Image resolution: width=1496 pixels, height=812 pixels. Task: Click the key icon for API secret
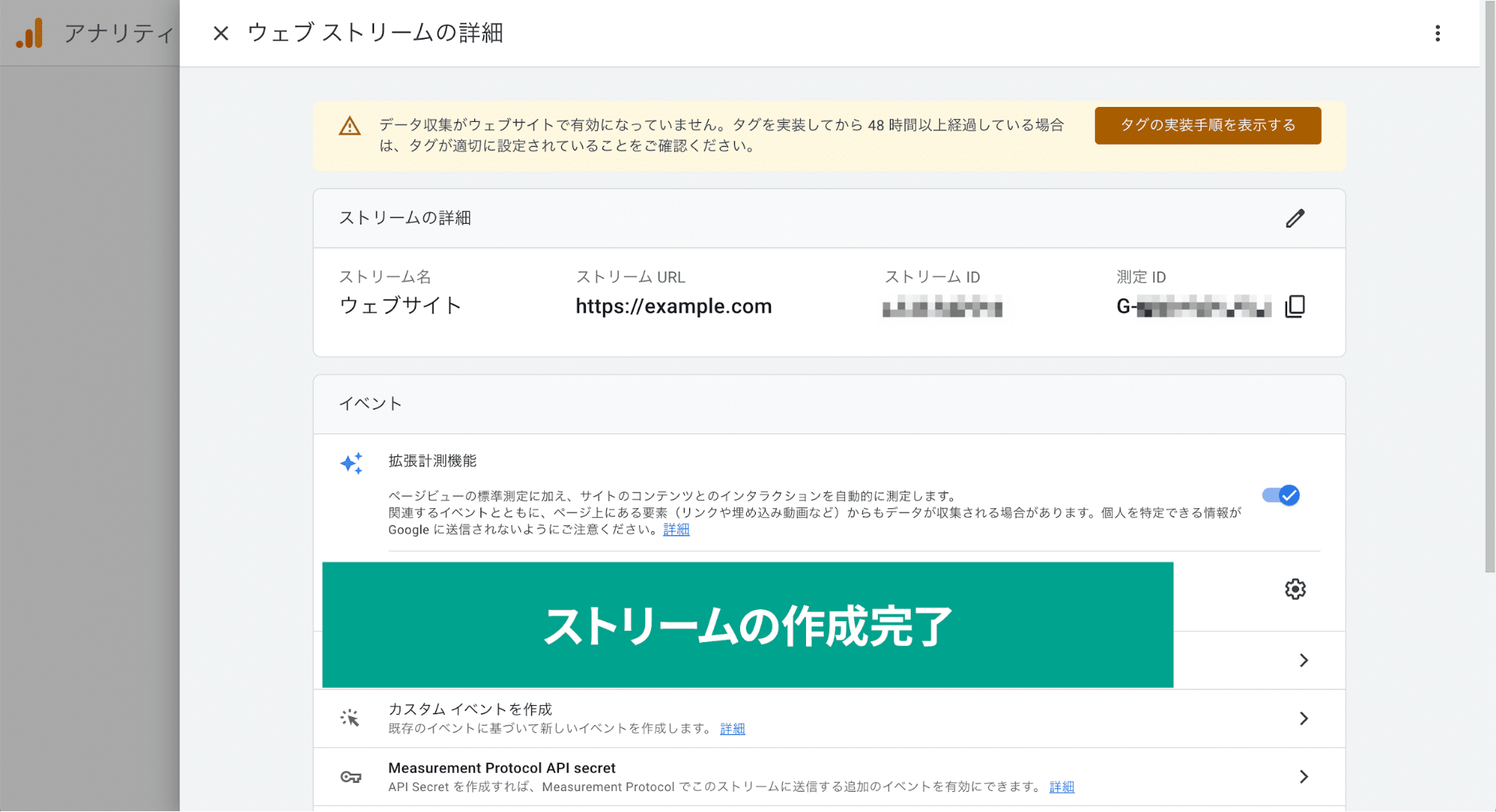[x=351, y=777]
